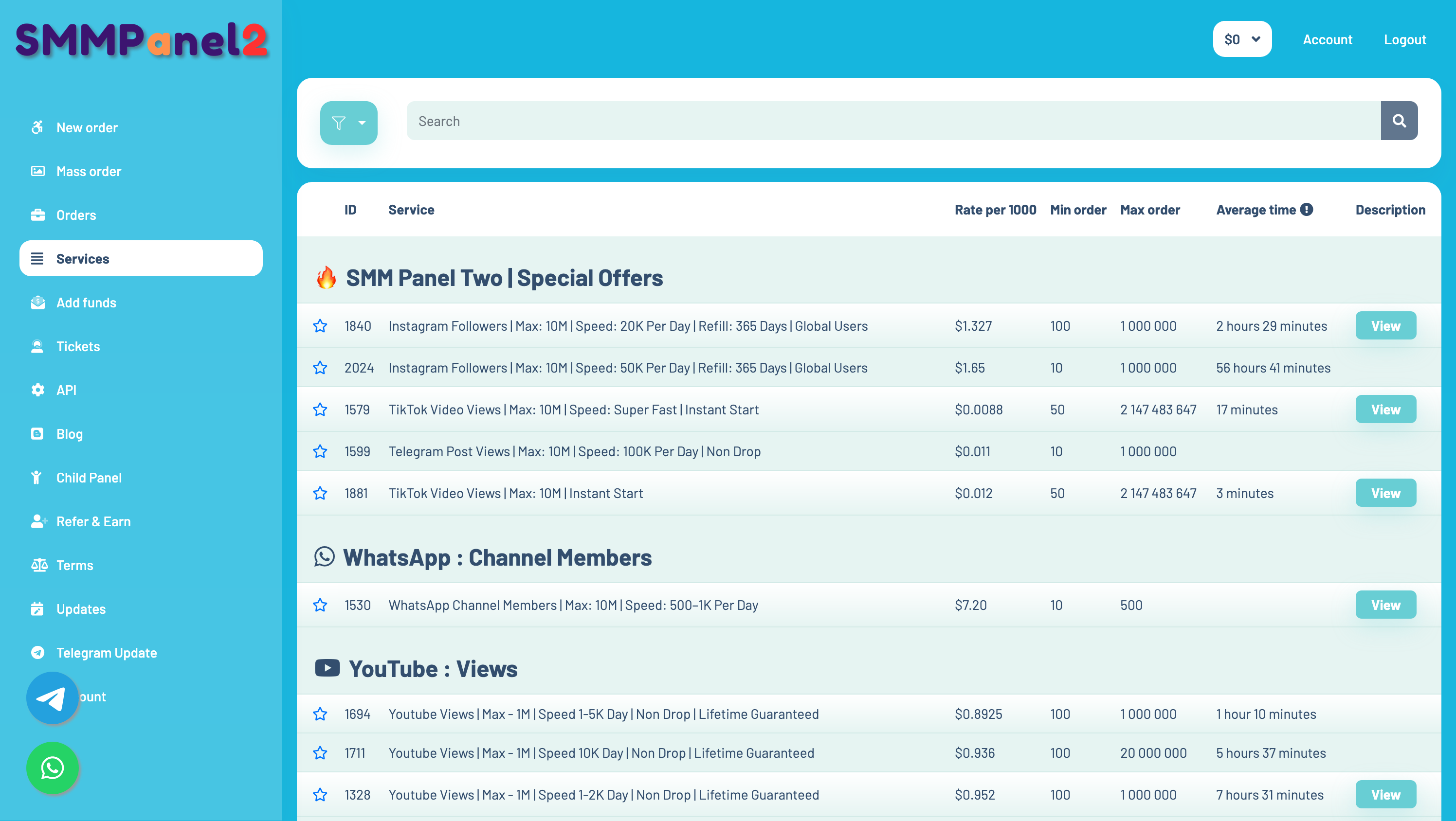View description for TikTok service 1881

pos(1385,493)
